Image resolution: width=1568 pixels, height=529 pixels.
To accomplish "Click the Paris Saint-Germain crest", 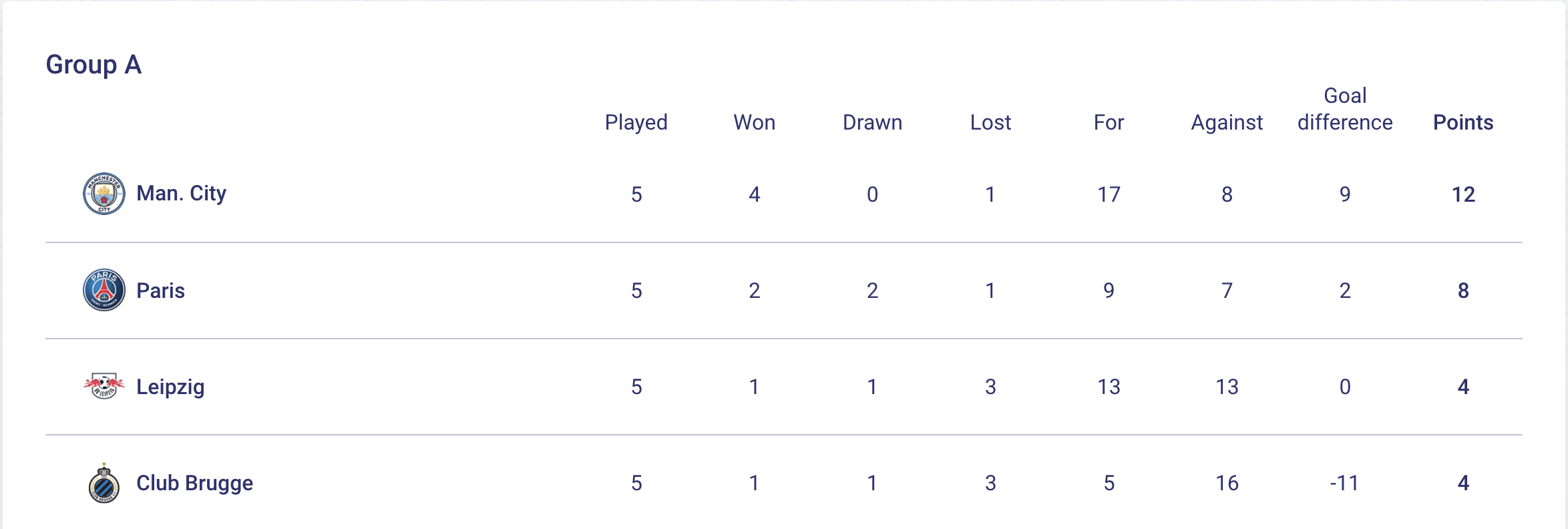I will (x=104, y=290).
